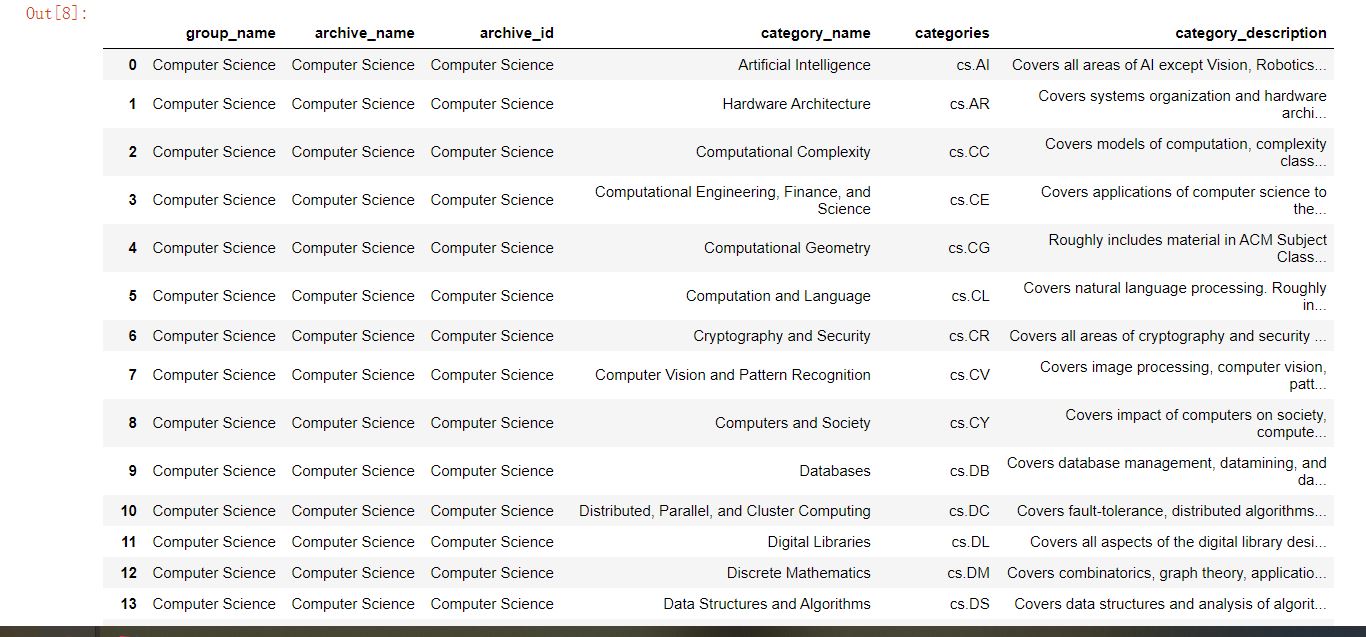Select the Digital Libraries cell
Screen dimensions: 1366x637
tap(819, 542)
